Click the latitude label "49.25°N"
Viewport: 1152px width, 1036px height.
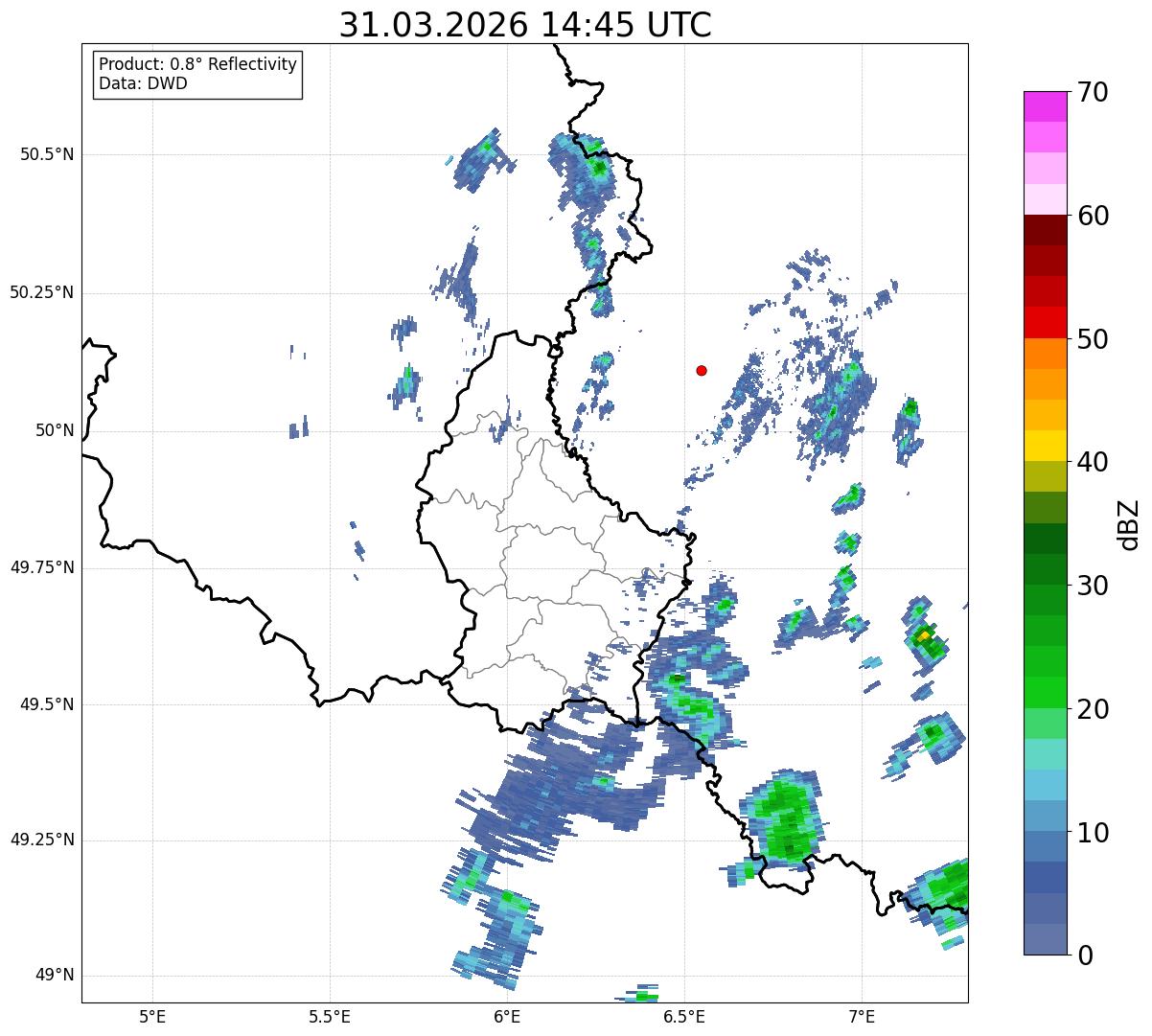click(42, 840)
